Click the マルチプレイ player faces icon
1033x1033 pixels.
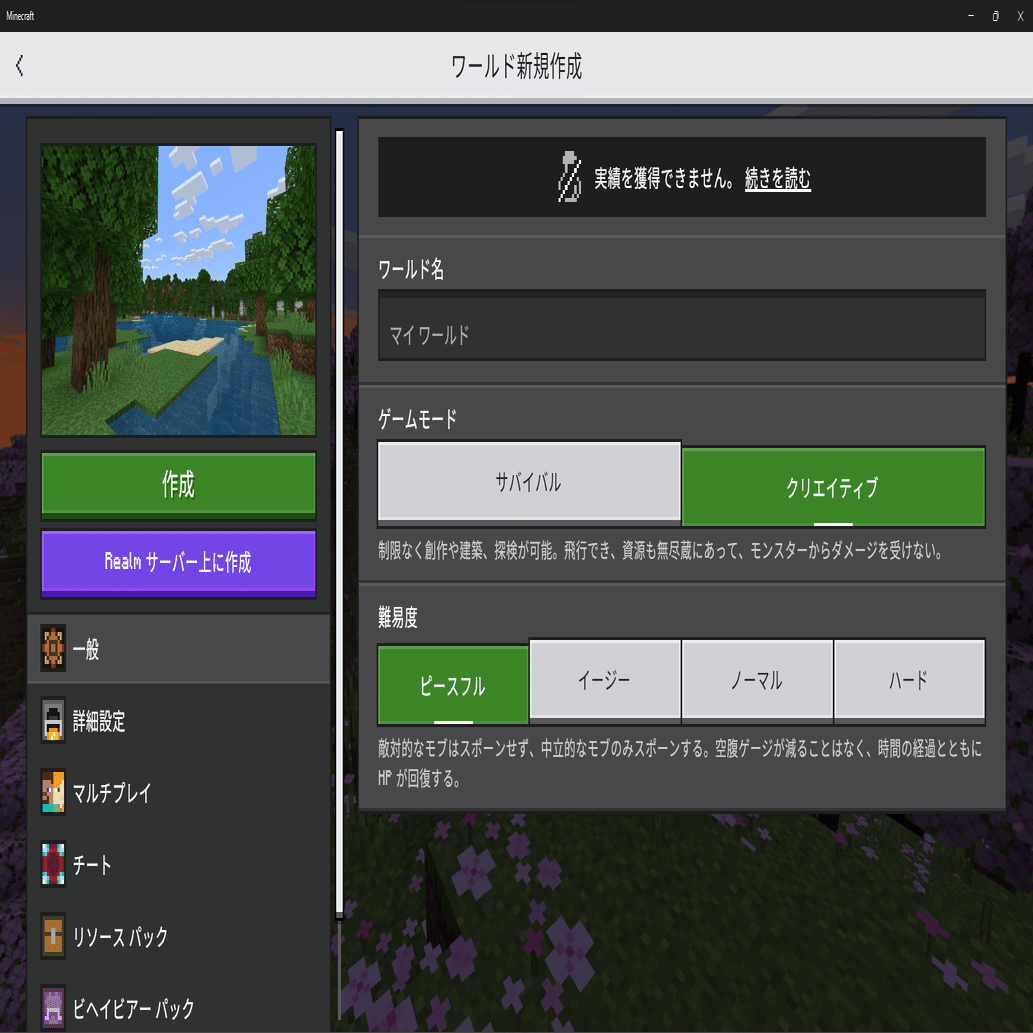tap(53, 792)
